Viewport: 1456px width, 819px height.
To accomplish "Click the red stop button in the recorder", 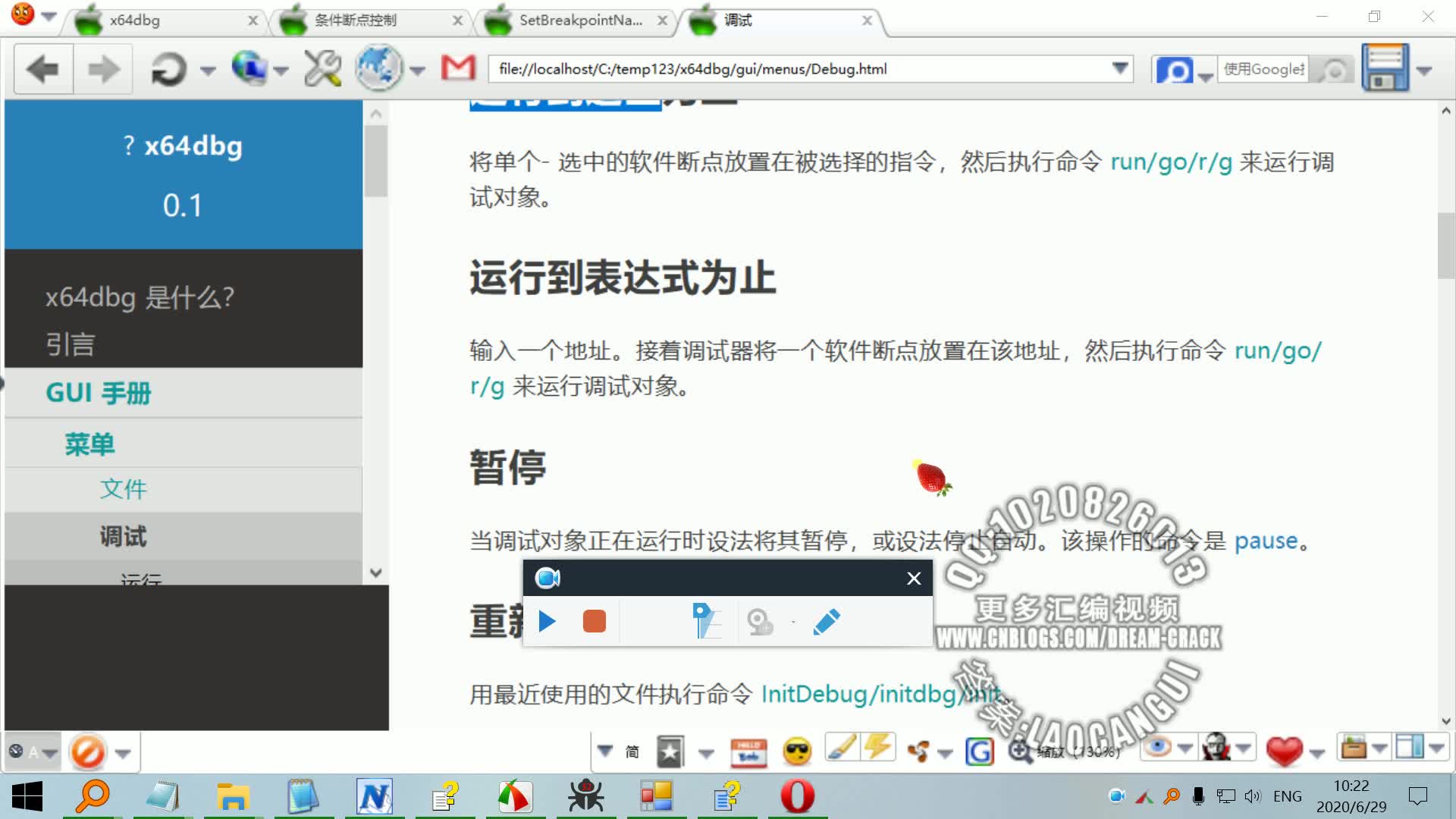I will click(x=595, y=622).
